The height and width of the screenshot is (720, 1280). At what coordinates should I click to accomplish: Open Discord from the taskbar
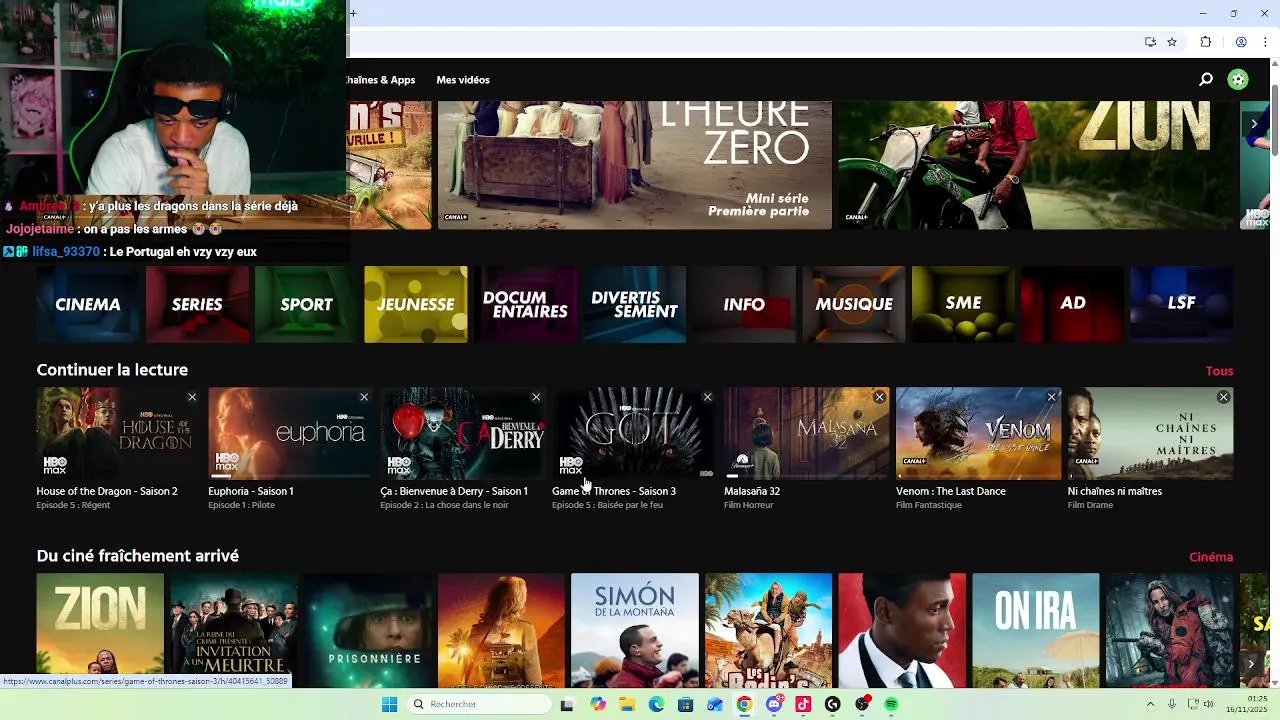[774, 704]
